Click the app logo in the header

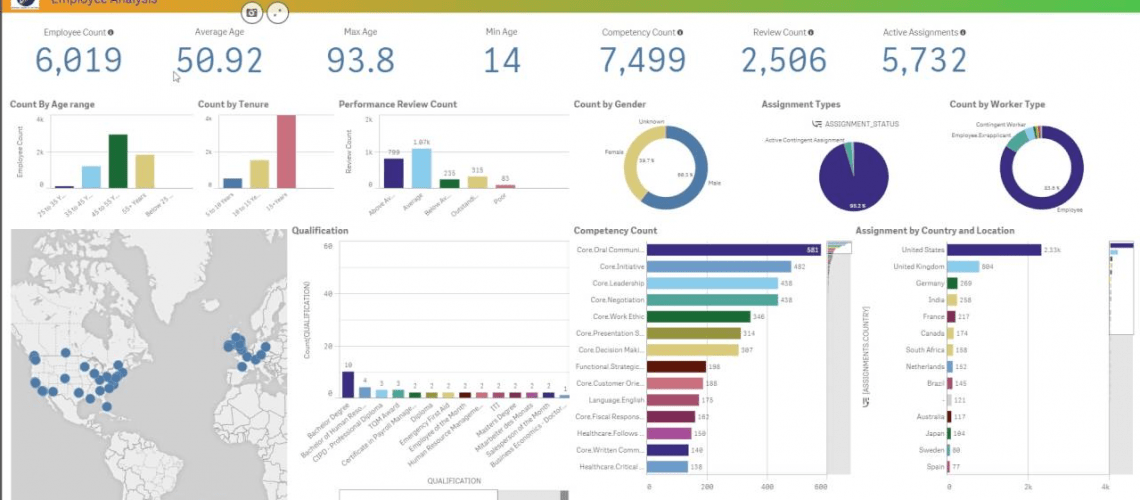[25, 4]
